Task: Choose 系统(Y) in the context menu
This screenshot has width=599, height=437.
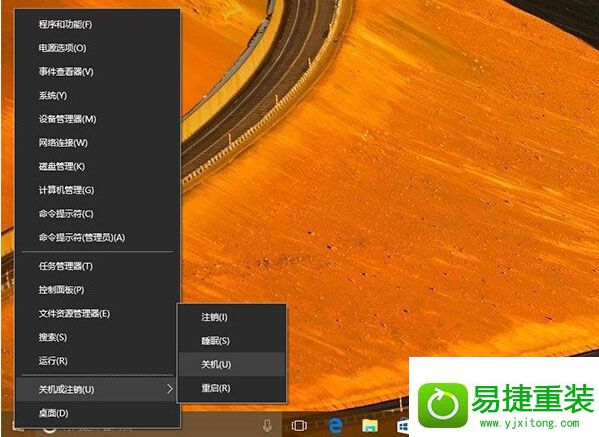Action: pyautogui.click(x=97, y=95)
